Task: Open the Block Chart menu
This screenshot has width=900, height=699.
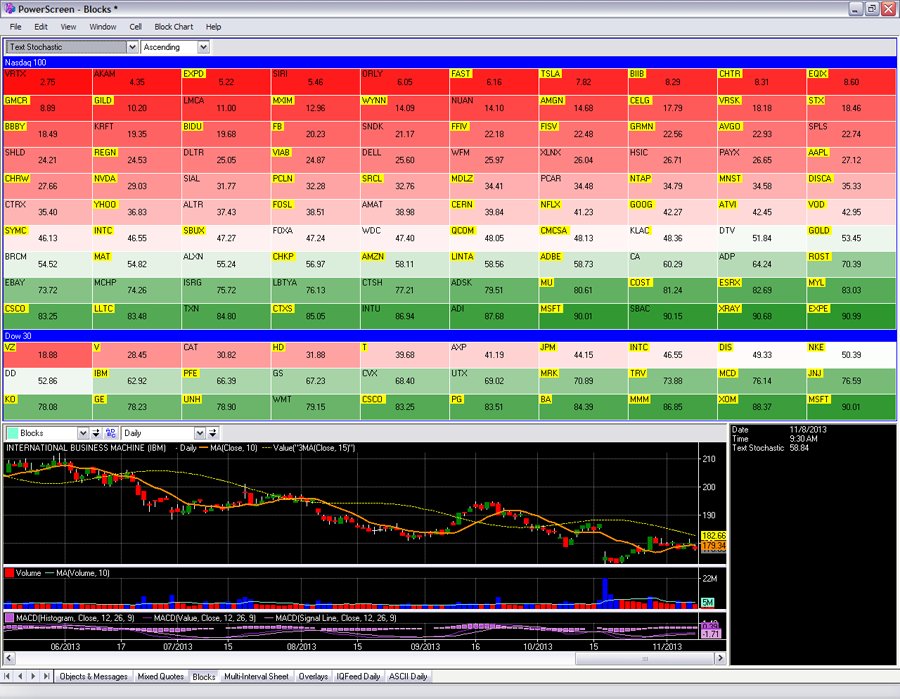Action: pos(174,27)
